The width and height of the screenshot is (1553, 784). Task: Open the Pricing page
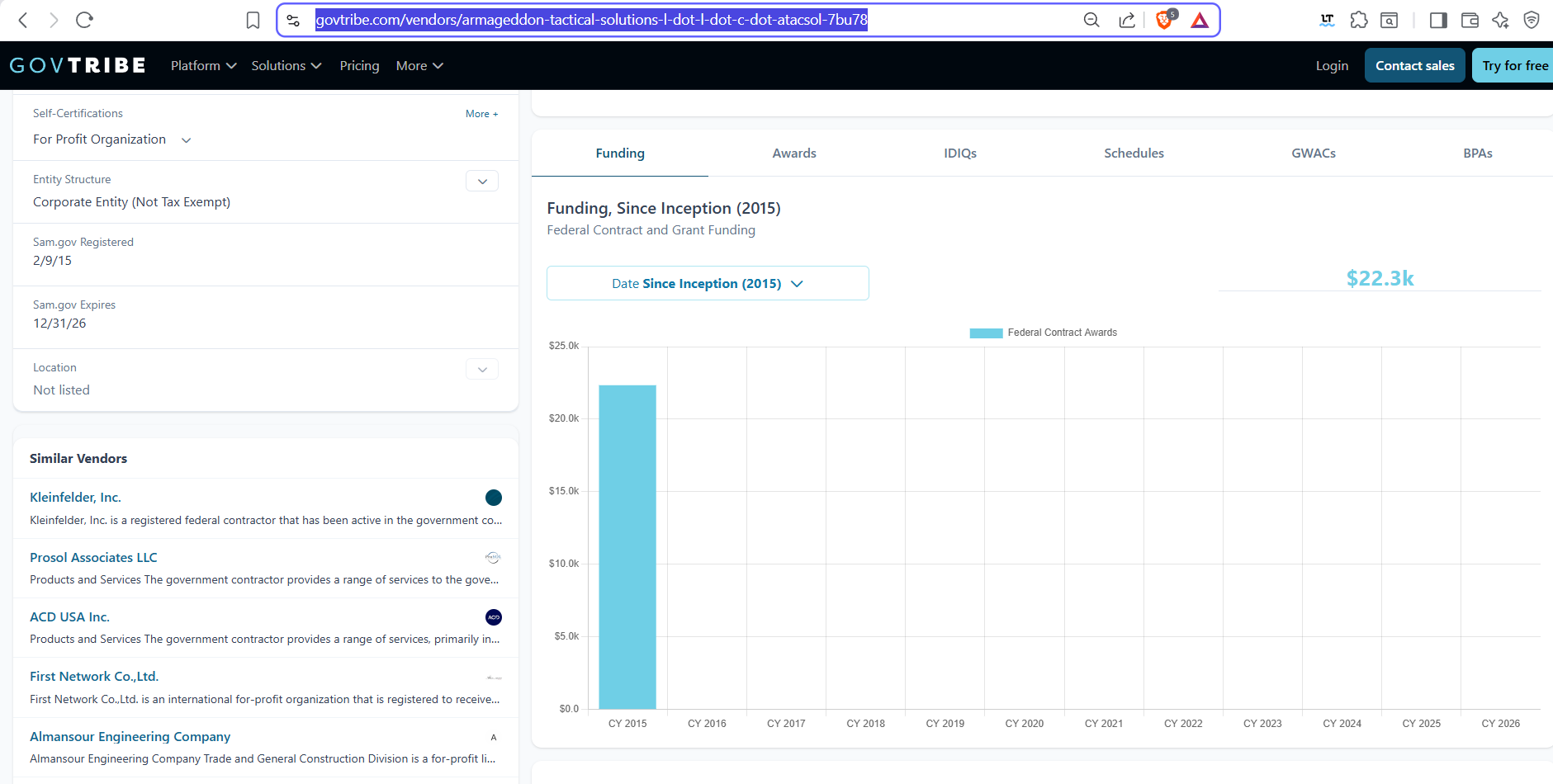pos(359,65)
